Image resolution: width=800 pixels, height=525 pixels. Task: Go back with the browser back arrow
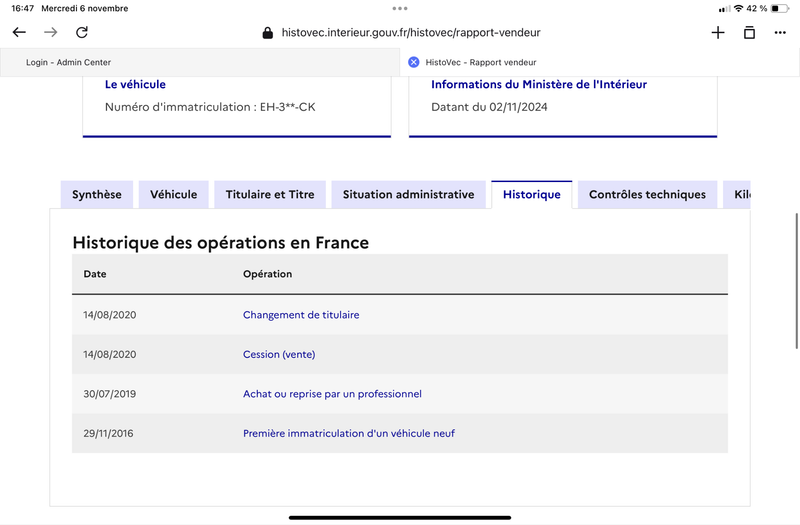(19, 32)
